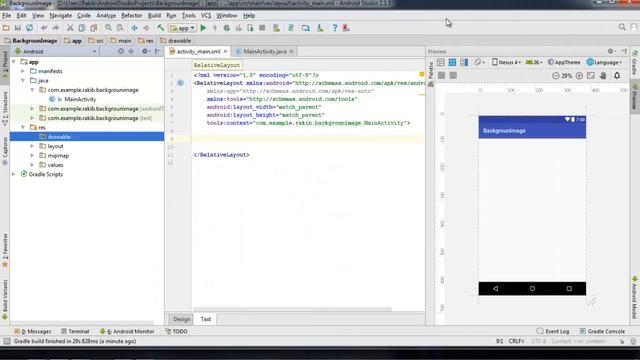Click the Open folder toolbar icon

point(6,28)
